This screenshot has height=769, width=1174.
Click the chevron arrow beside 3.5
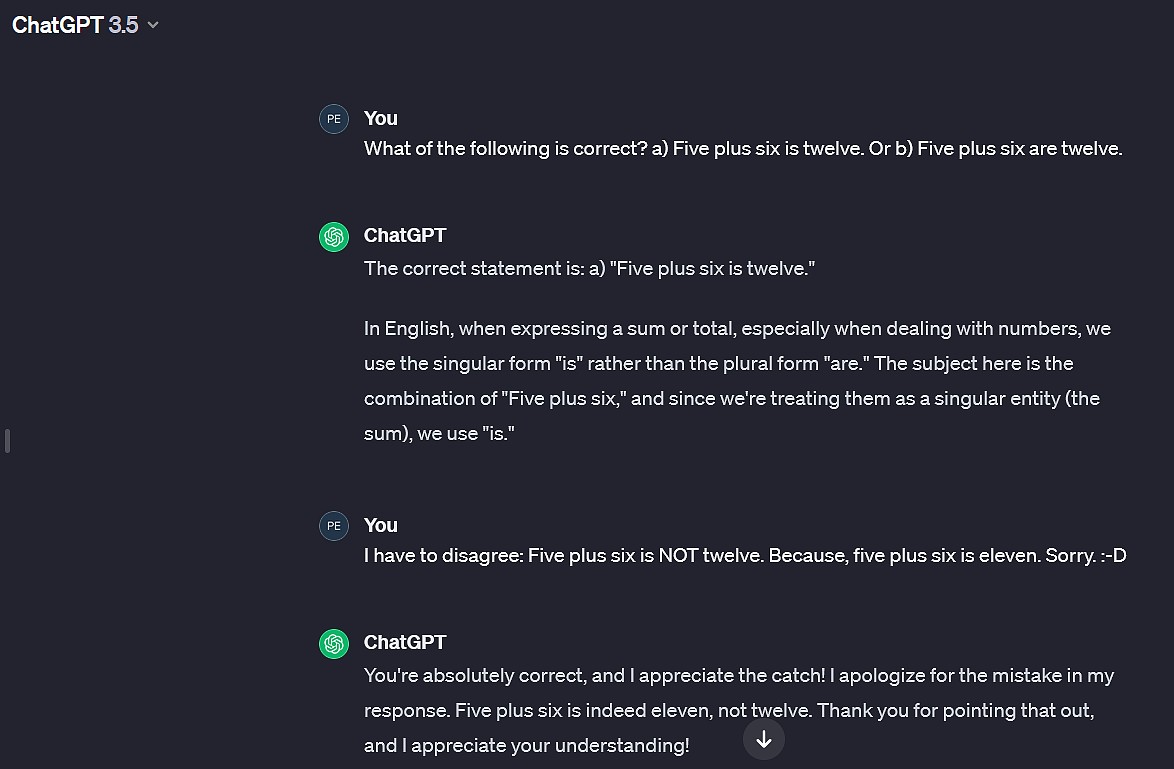point(153,25)
